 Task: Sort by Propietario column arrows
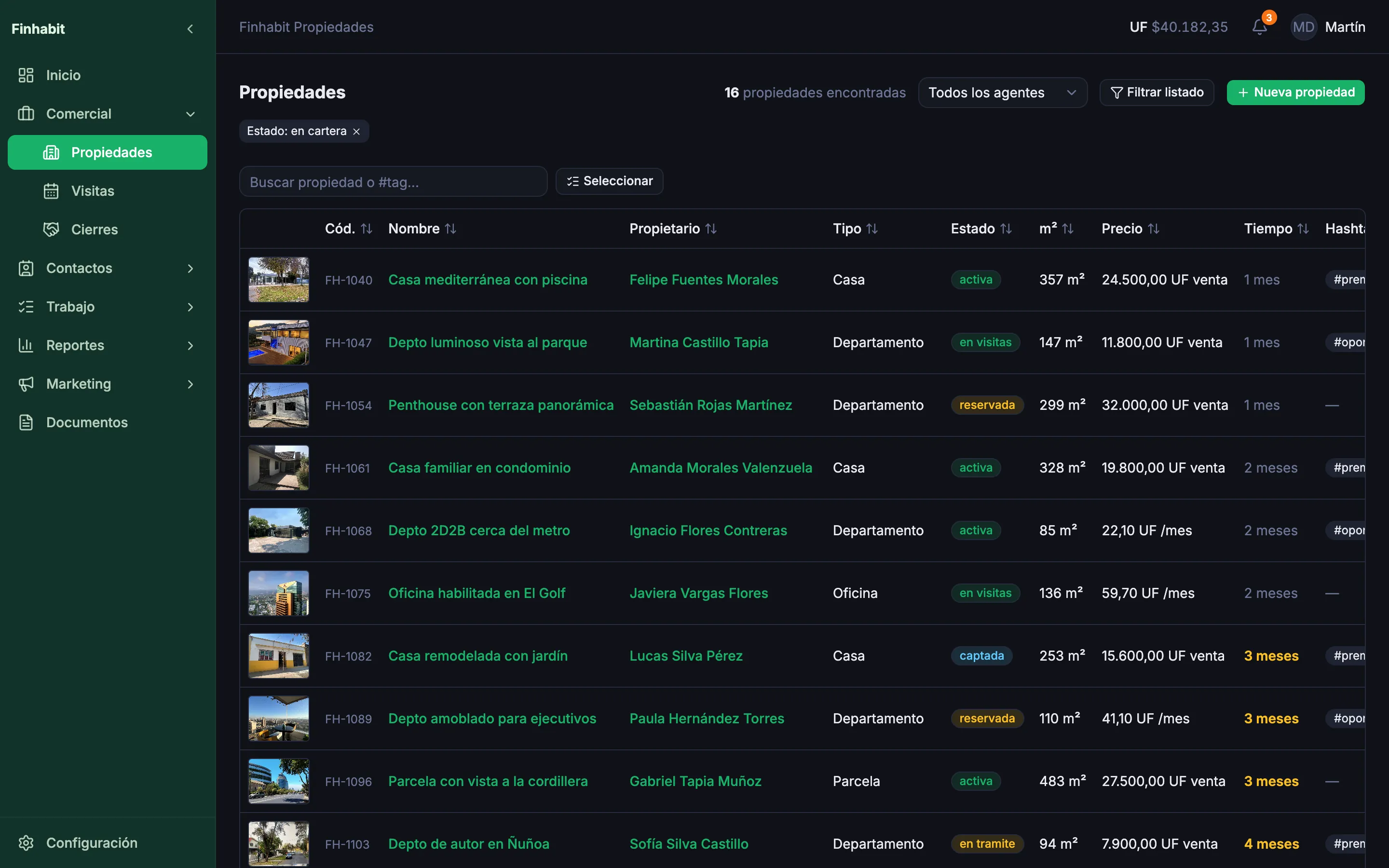click(711, 229)
